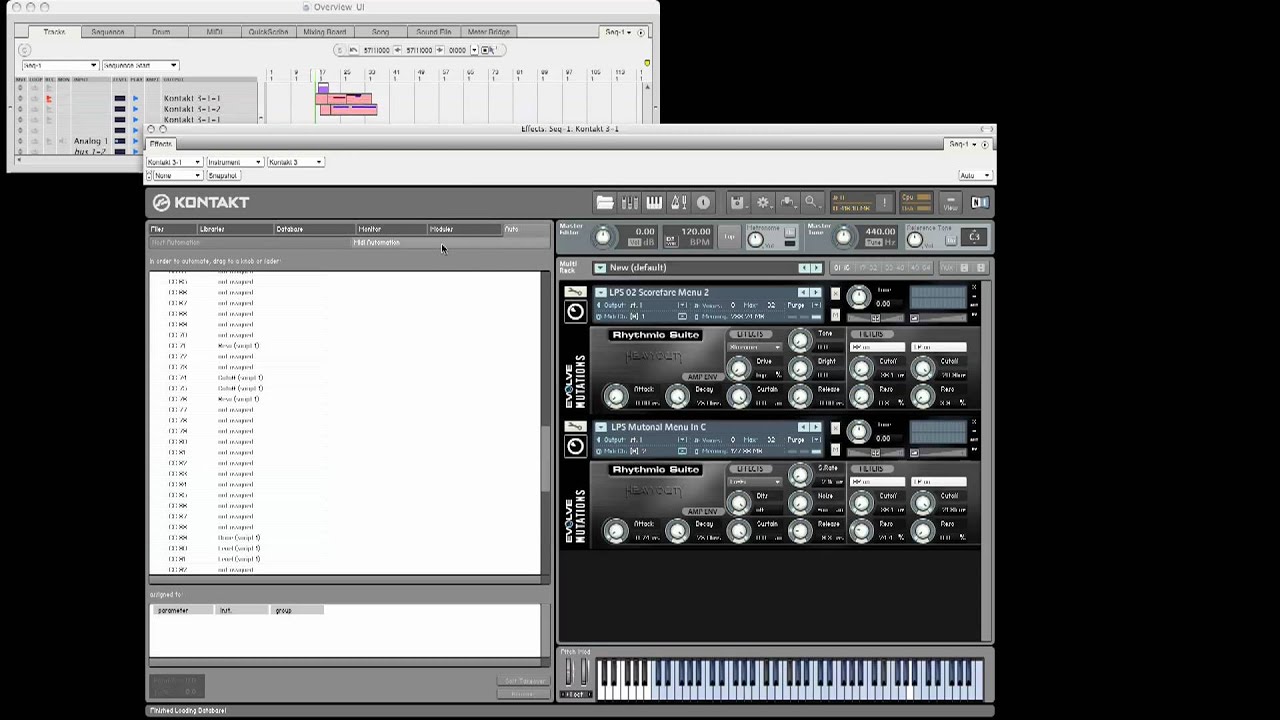Open the LPS 02 Scorefare Menu 2 dropdown arrow

601,293
